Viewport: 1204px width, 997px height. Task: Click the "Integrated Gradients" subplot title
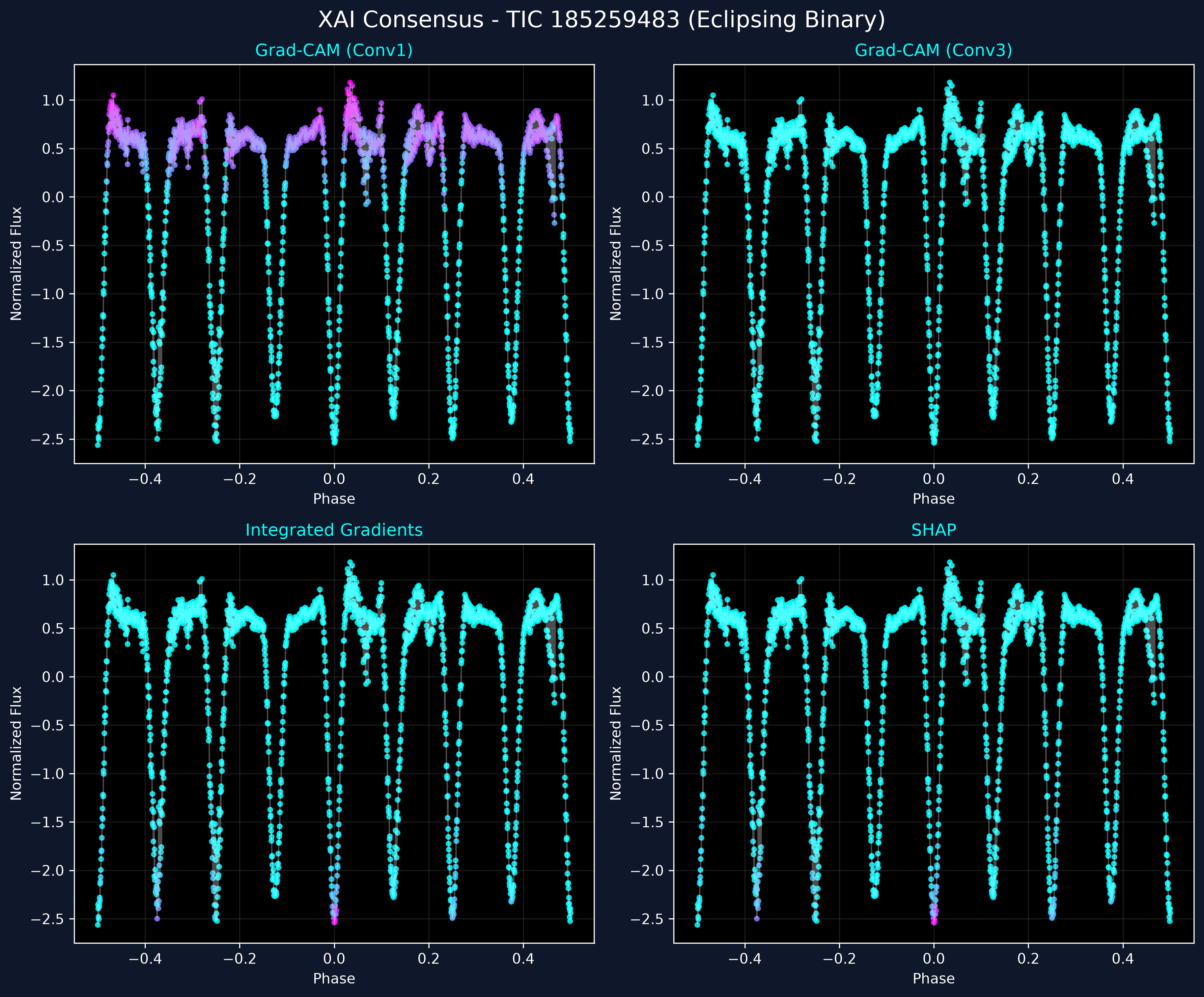click(334, 530)
